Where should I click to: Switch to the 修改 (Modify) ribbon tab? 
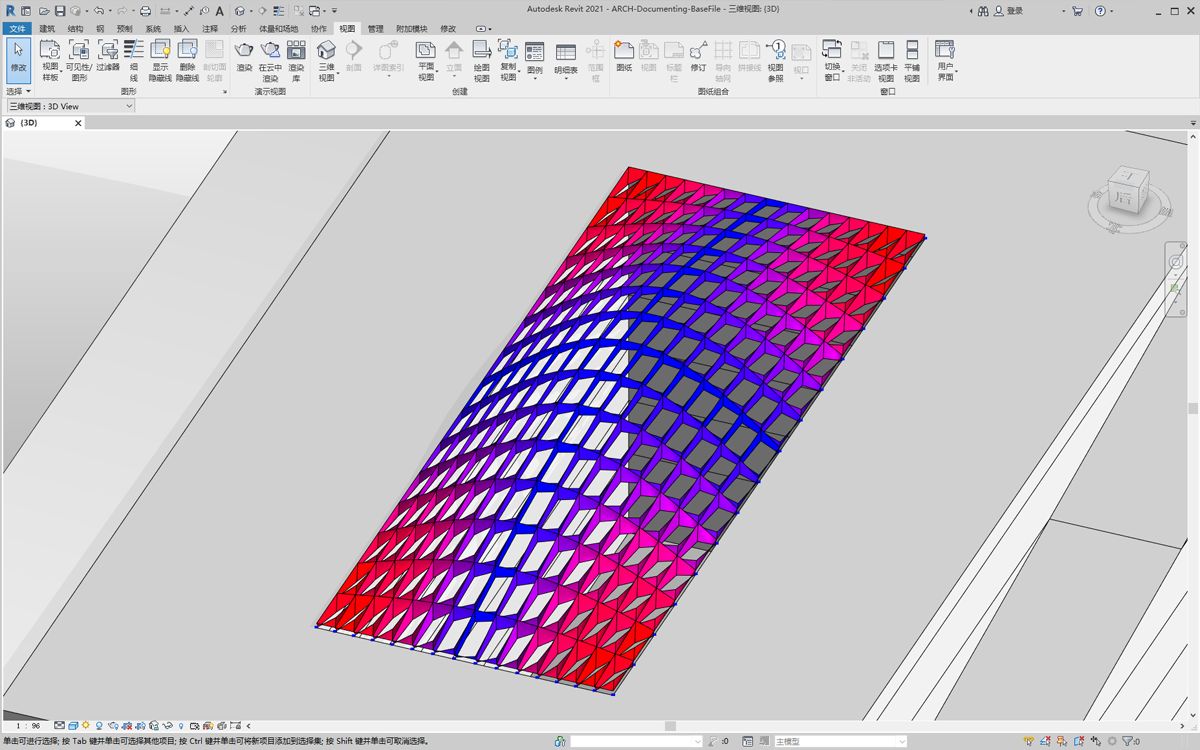tap(448, 29)
